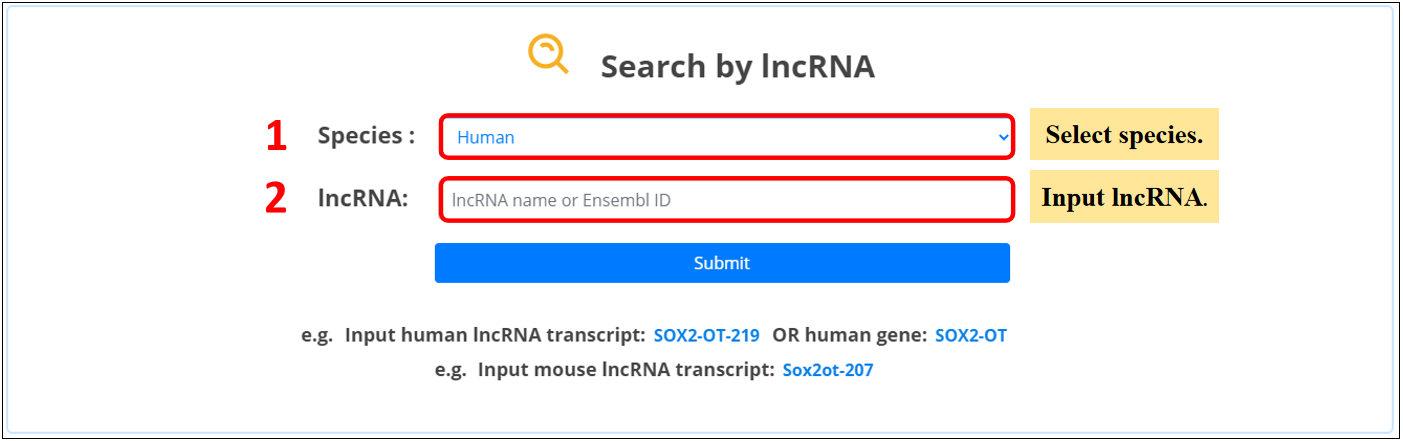Viewport: 1403px width, 441px height.
Task: Open the SOX2-OT-219 example transcript link
Action: 706,336
